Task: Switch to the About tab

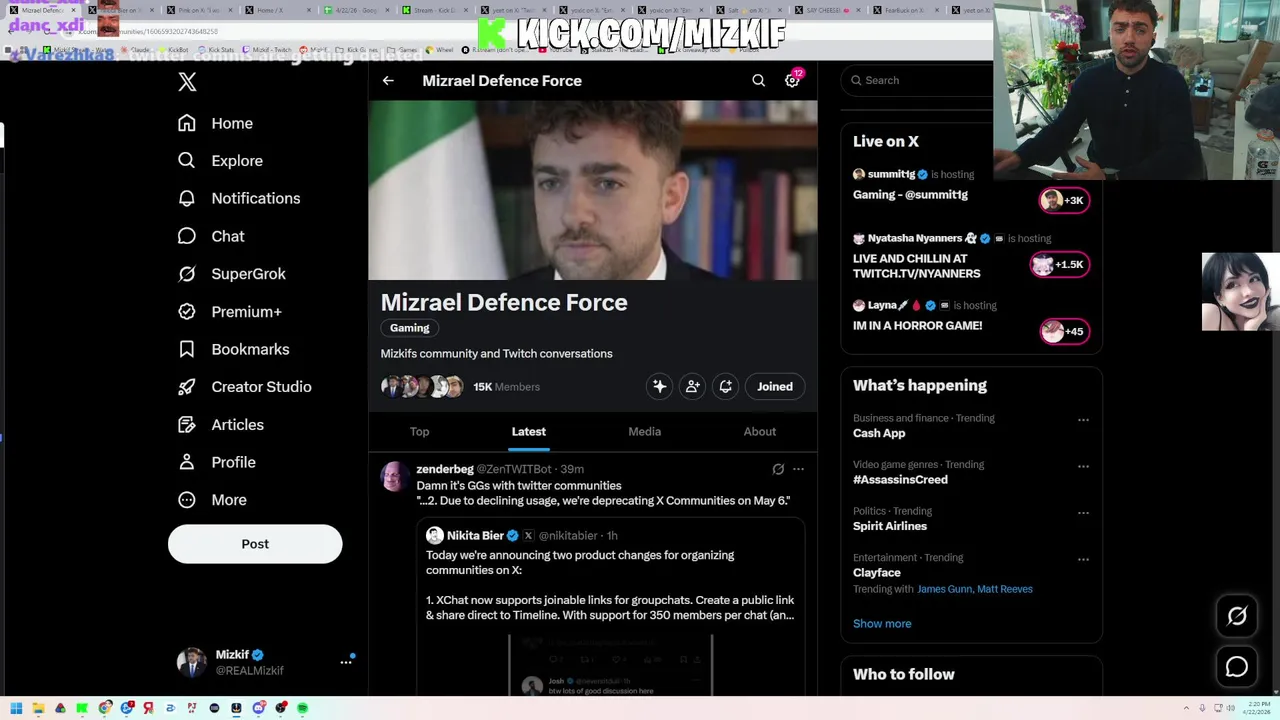Action: pyautogui.click(x=759, y=432)
